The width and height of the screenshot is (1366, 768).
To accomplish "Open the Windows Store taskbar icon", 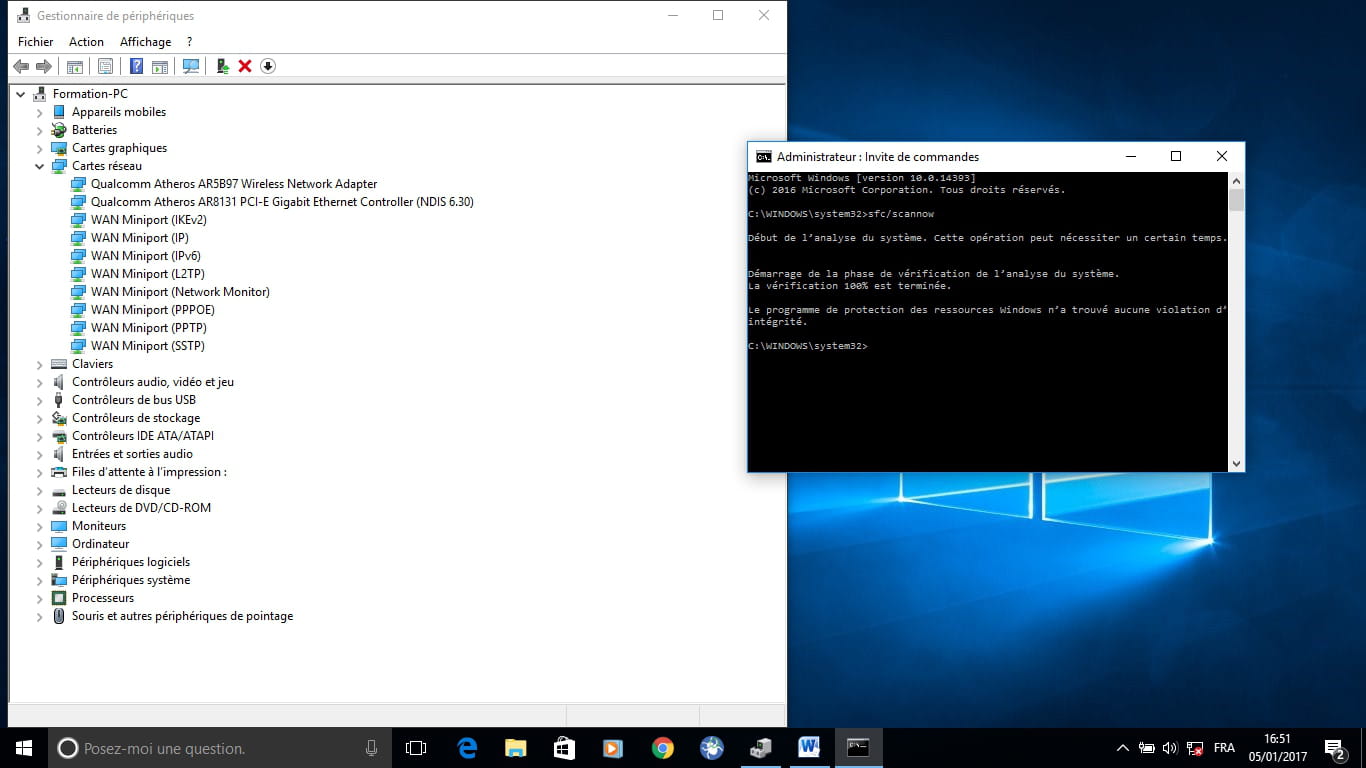I will [x=564, y=748].
